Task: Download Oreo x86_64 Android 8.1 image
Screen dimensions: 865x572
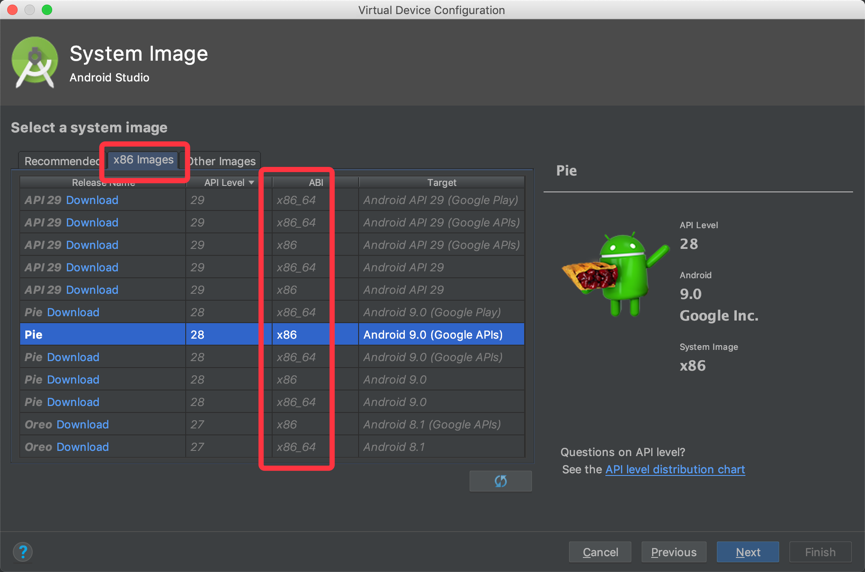Action: [x=83, y=447]
